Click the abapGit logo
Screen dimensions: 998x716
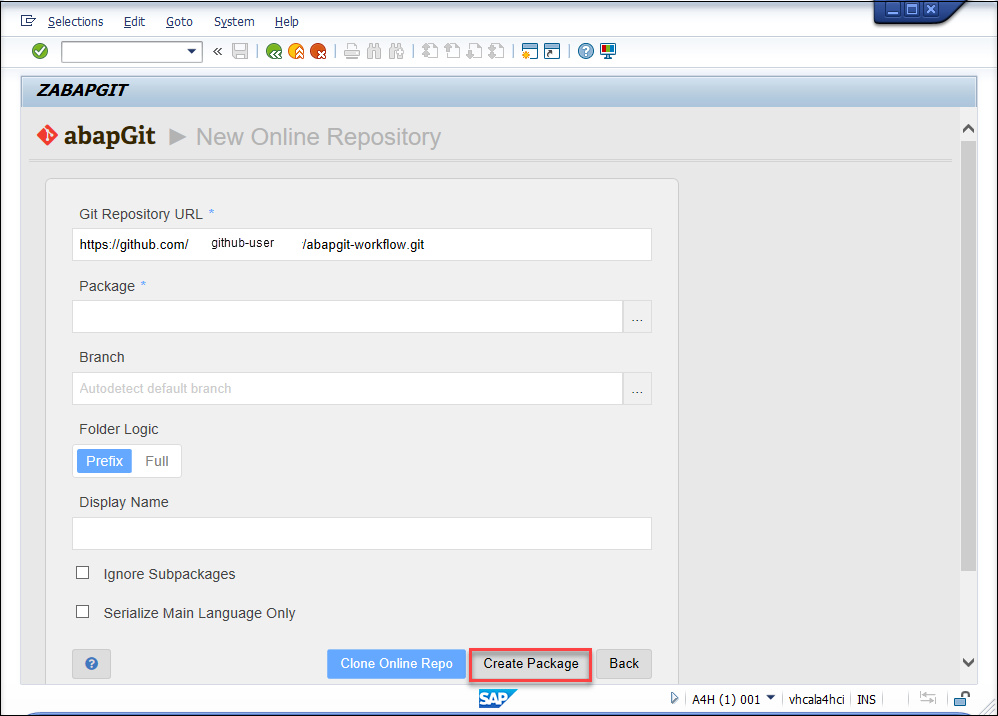96,136
